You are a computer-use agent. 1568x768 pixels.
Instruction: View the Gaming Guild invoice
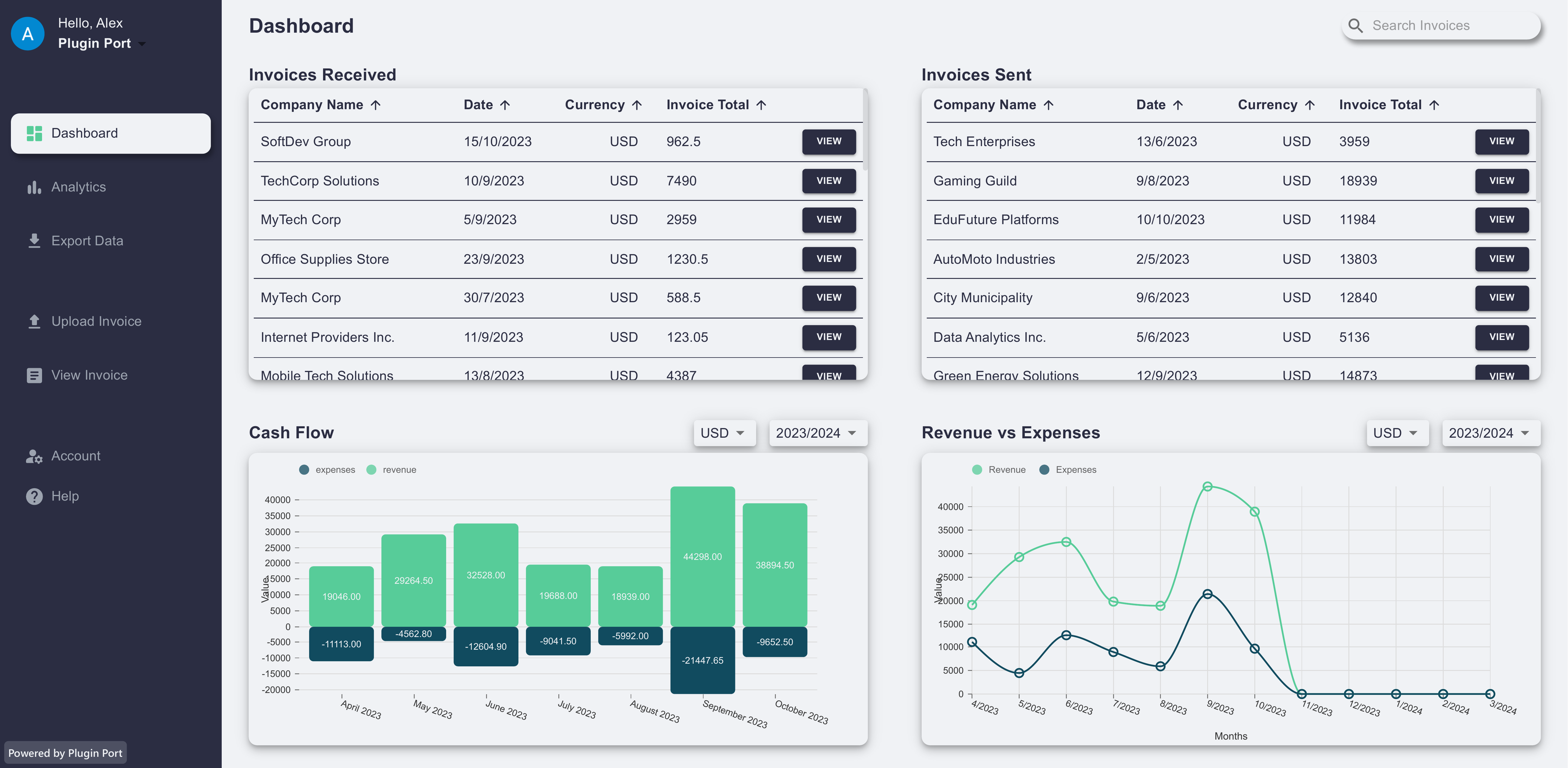(x=1501, y=181)
